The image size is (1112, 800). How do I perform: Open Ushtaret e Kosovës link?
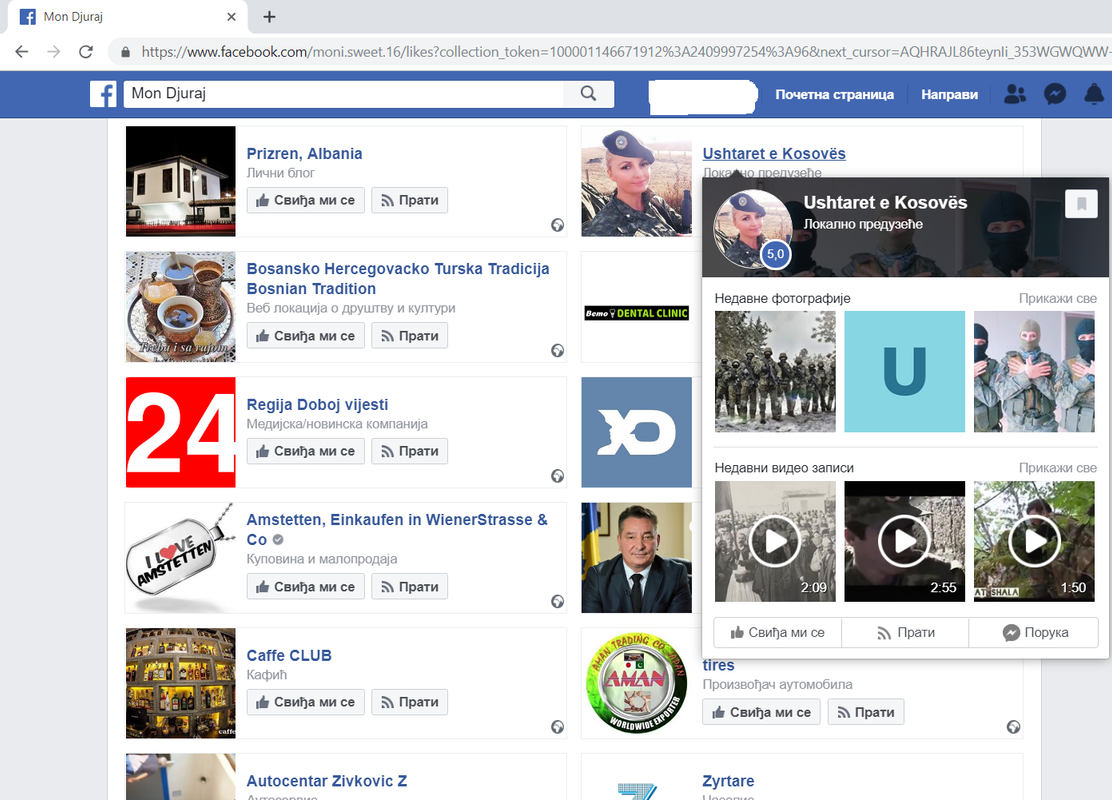pyautogui.click(x=774, y=154)
